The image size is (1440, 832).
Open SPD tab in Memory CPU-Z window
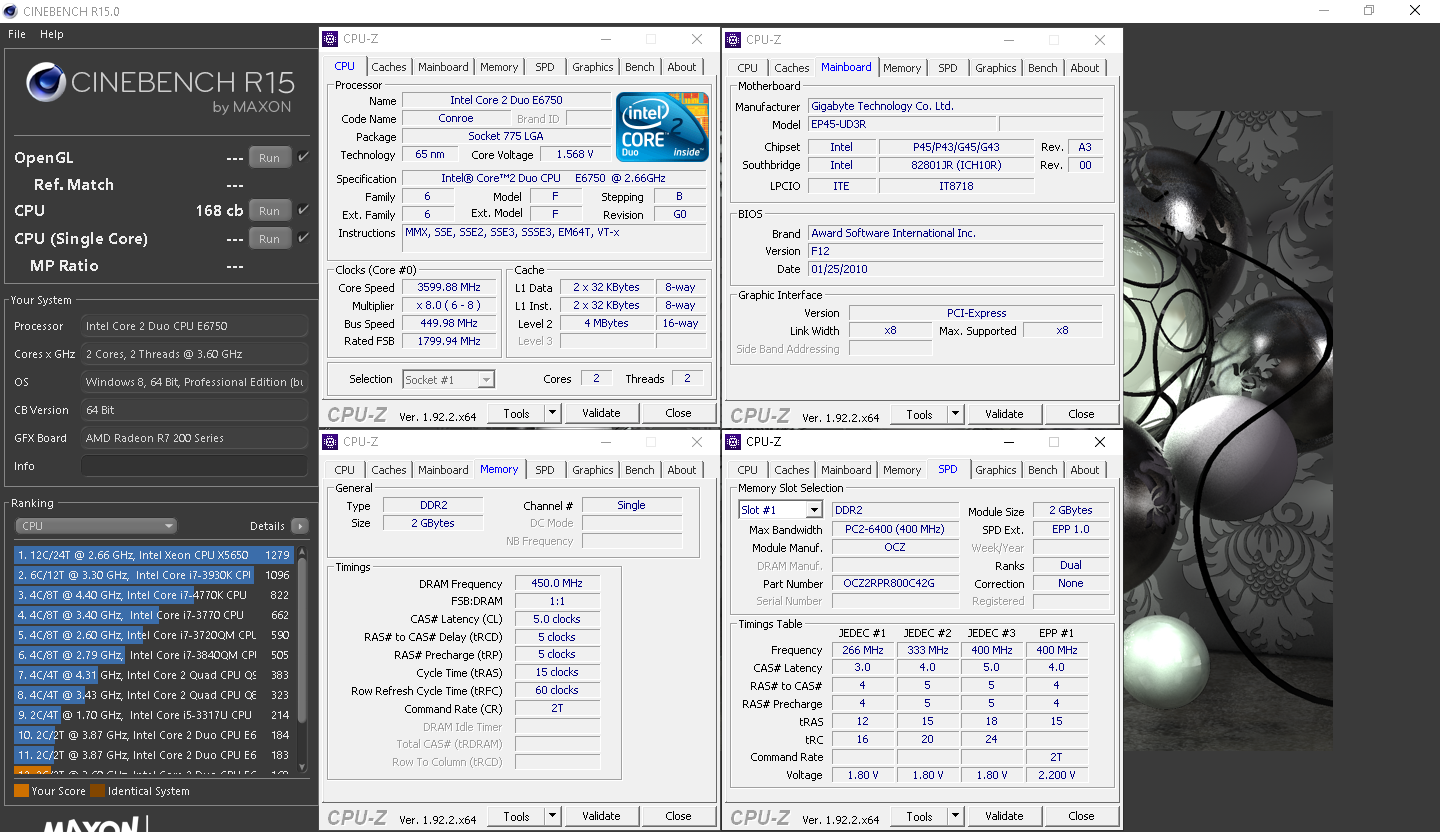[545, 470]
